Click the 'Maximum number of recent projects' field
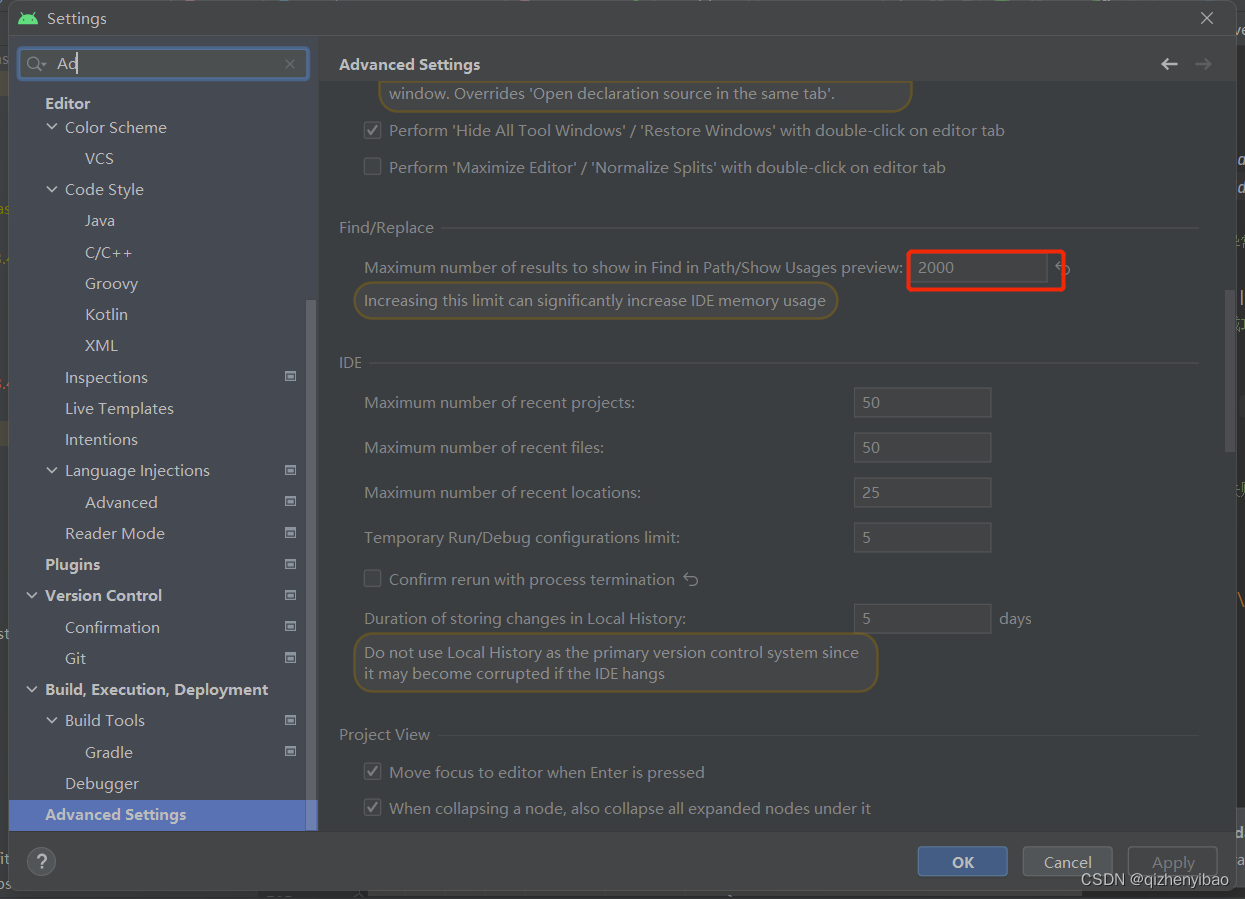The width and height of the screenshot is (1245, 899). (x=921, y=402)
